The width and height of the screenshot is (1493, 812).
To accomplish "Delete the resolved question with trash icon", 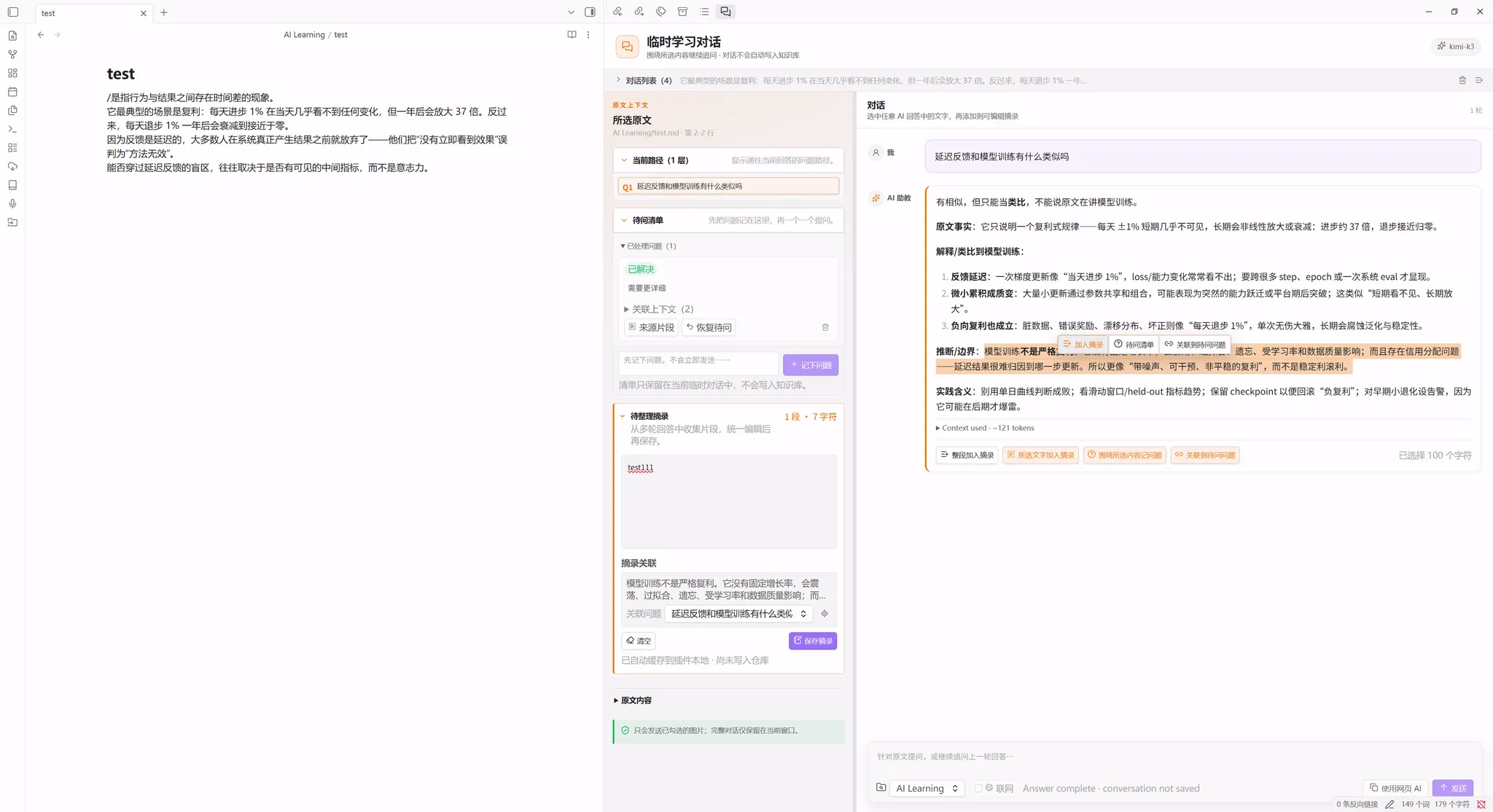I will pyautogui.click(x=825, y=327).
